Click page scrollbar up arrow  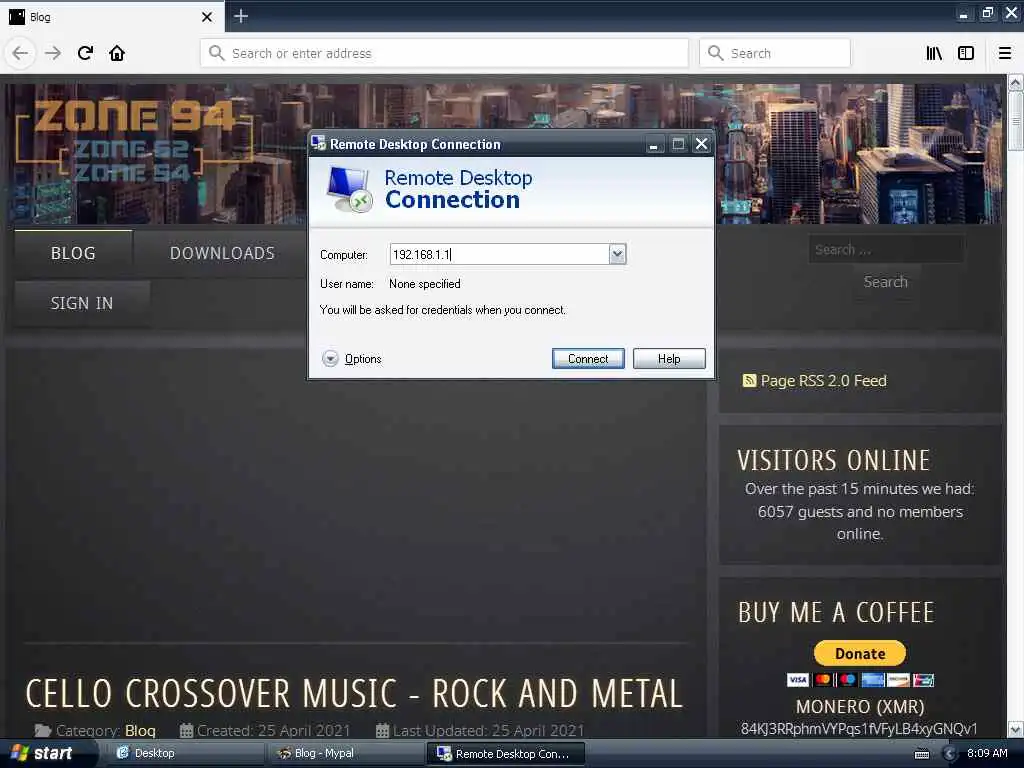click(x=1015, y=82)
